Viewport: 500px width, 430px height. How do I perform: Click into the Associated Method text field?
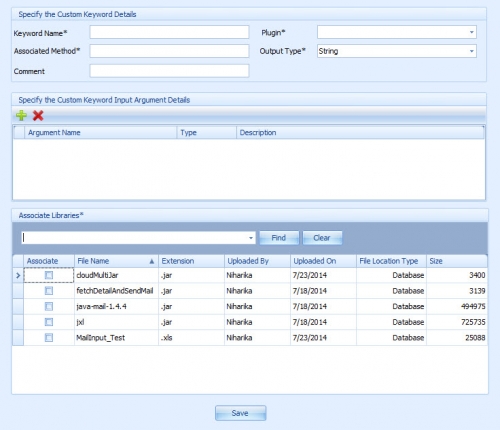coord(169,51)
